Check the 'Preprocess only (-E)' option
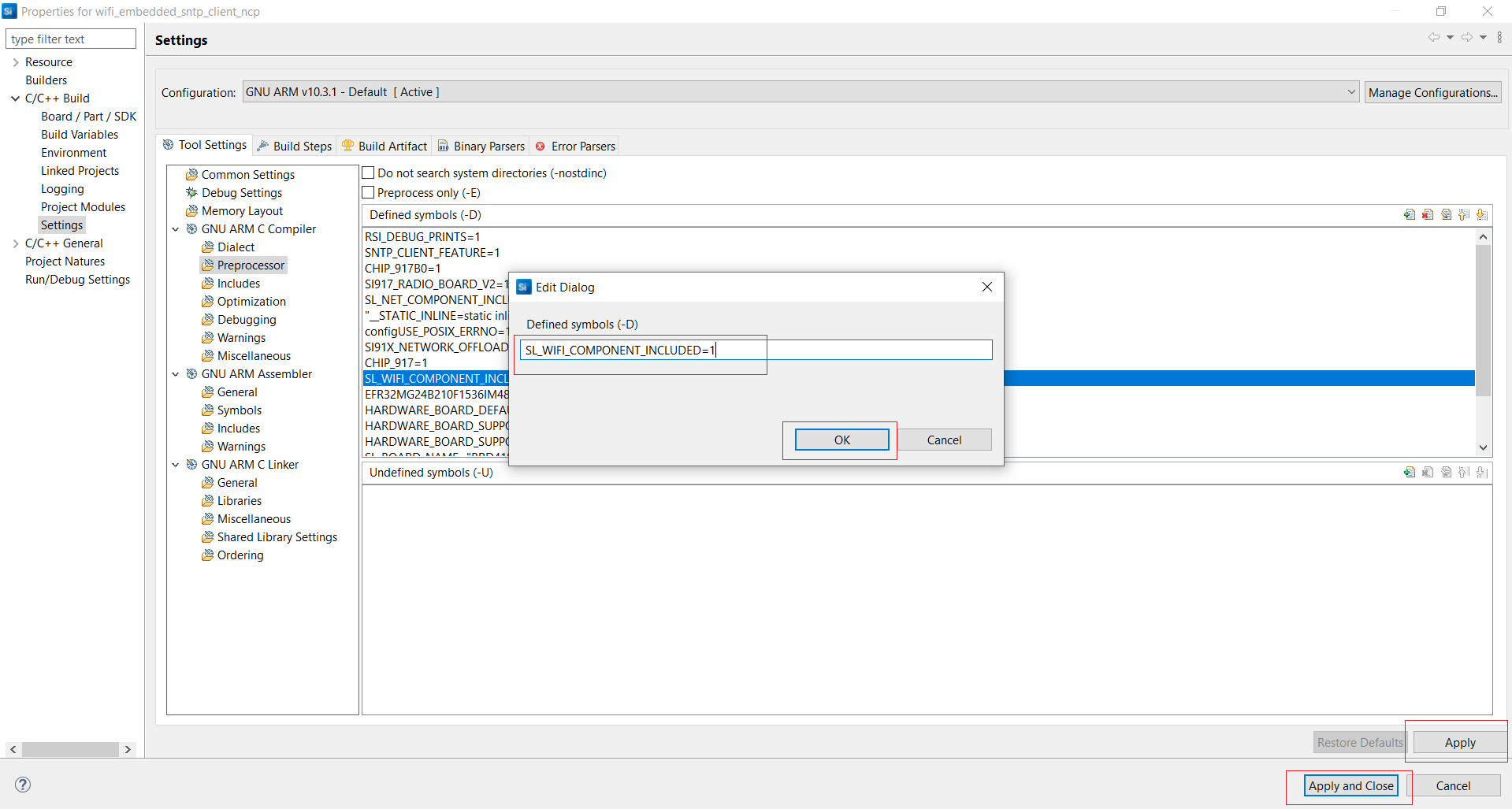This screenshot has width=1512, height=809. click(x=368, y=191)
